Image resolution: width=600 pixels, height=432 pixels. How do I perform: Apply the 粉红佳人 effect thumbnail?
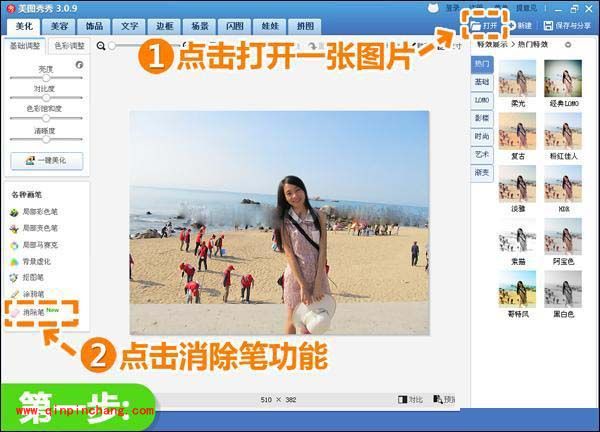pos(563,131)
